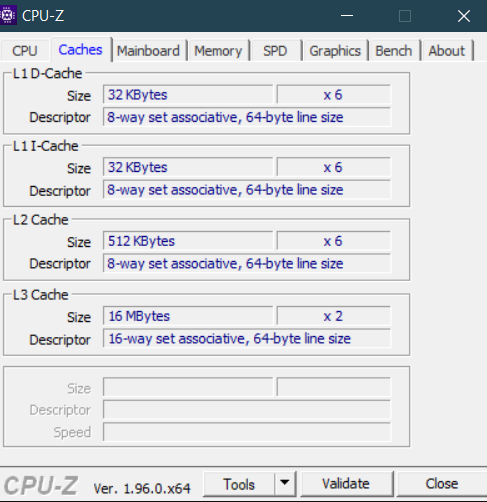Click the L2 Cache descriptor field
This screenshot has height=502, width=487.
click(x=247, y=263)
